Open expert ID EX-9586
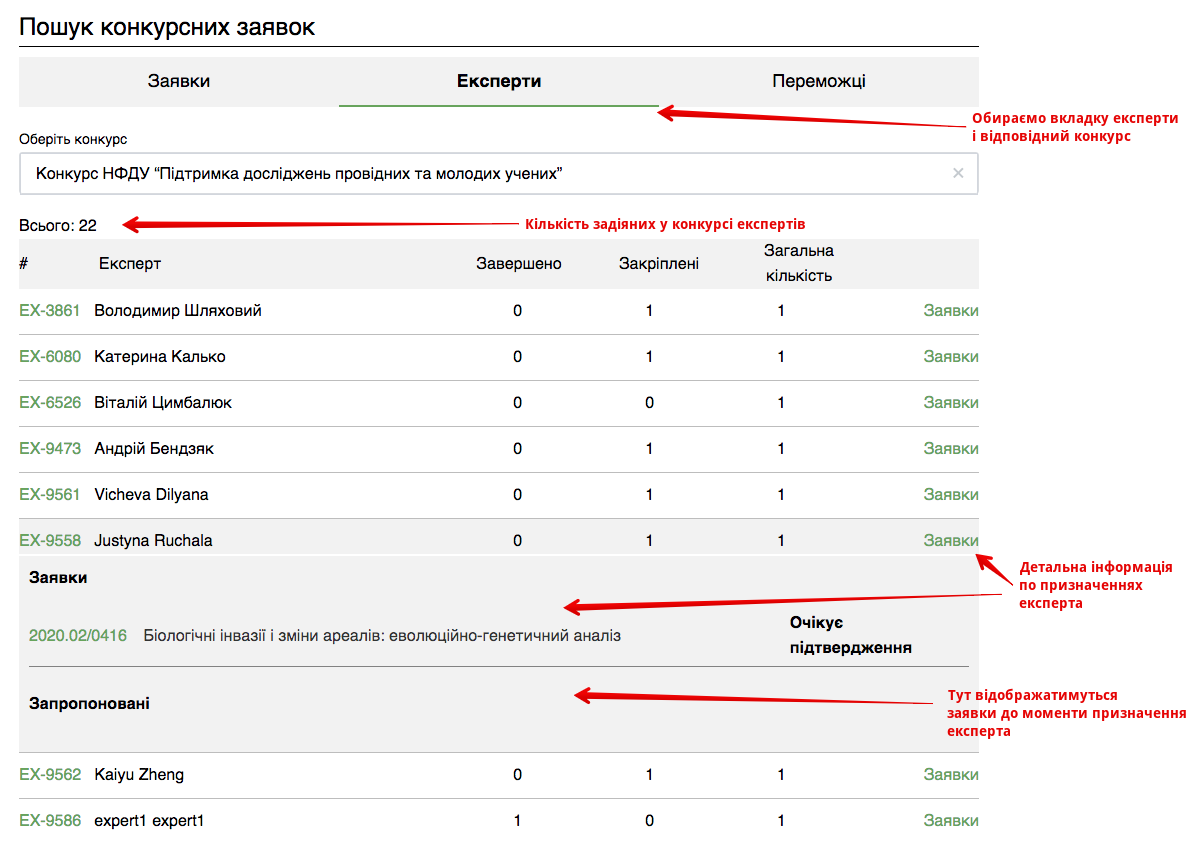 coord(49,821)
